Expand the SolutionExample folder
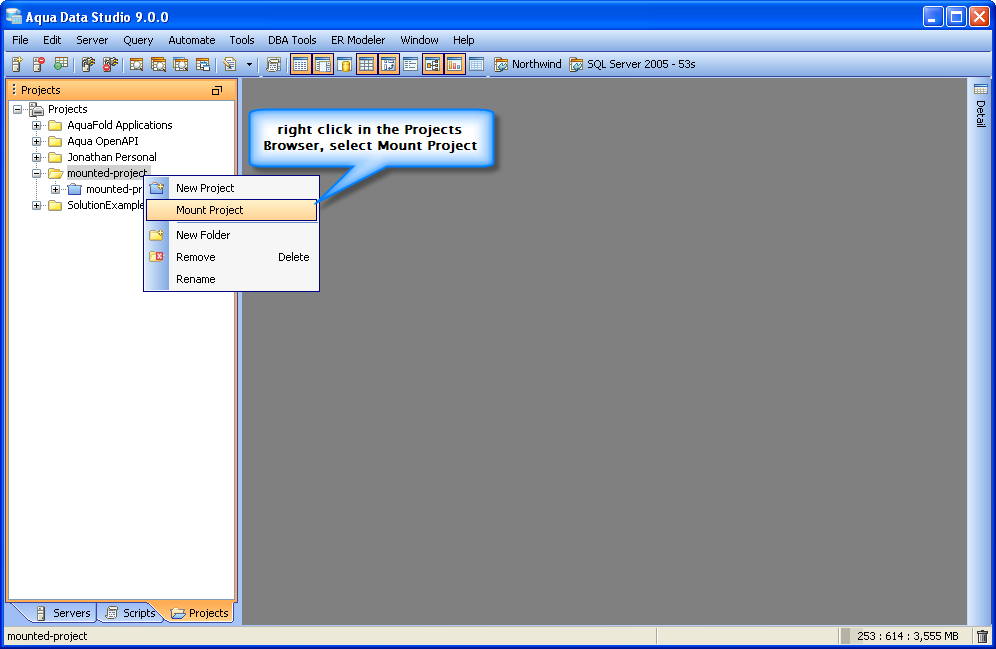The height and width of the screenshot is (649, 996). [x=37, y=205]
